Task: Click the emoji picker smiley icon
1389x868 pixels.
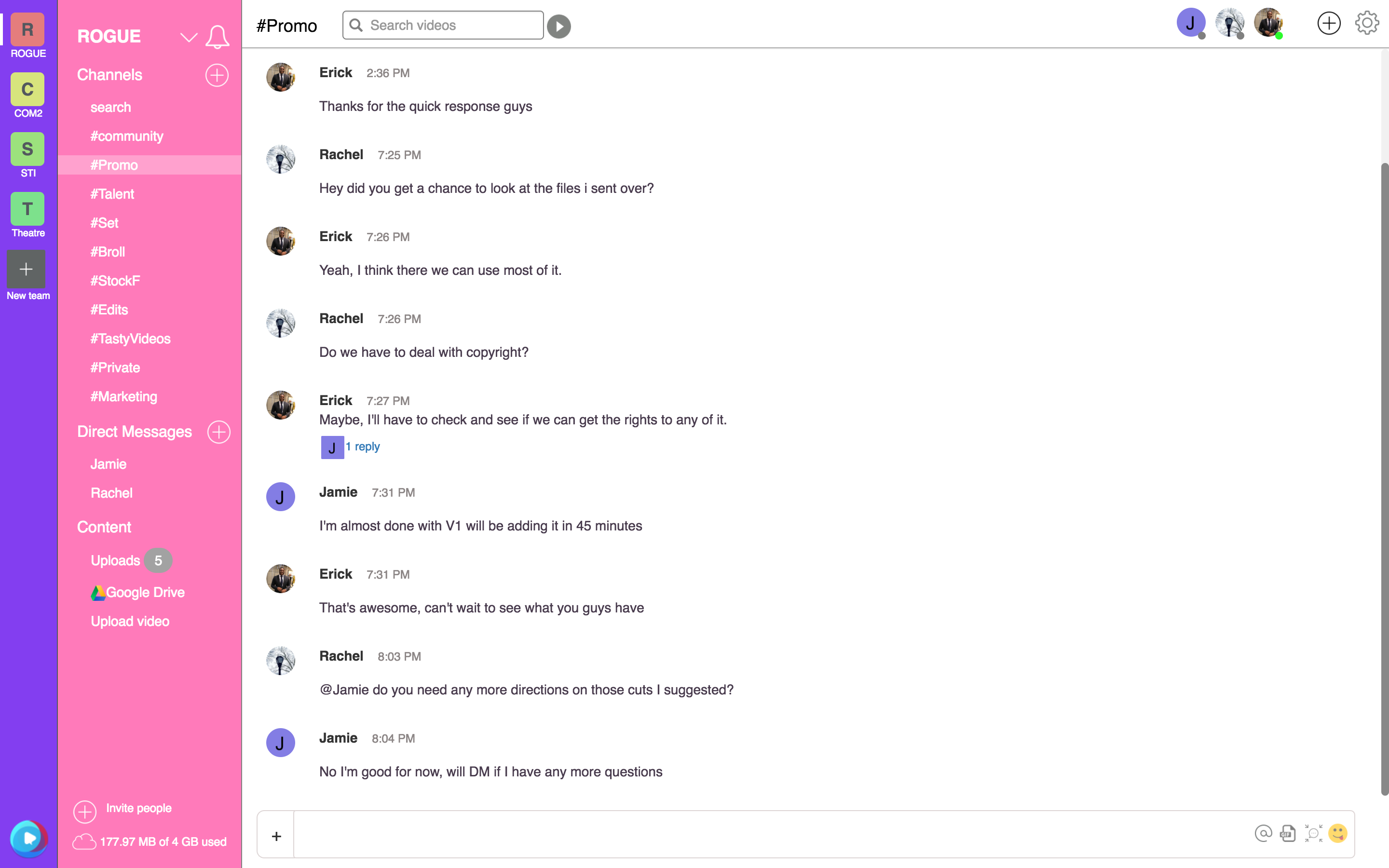Action: click(1337, 833)
